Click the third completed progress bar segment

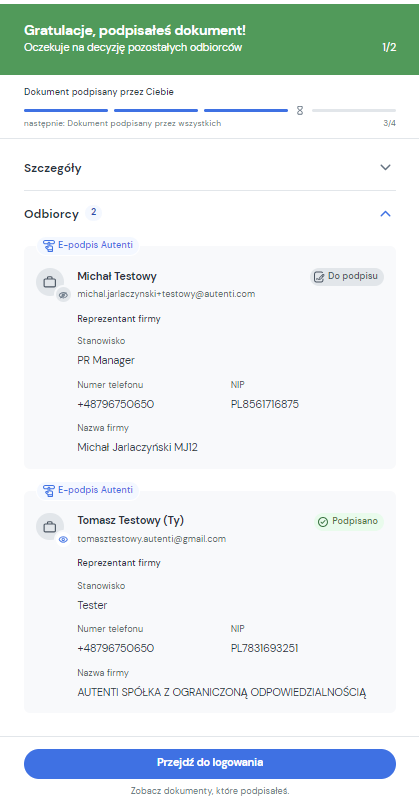point(246,110)
